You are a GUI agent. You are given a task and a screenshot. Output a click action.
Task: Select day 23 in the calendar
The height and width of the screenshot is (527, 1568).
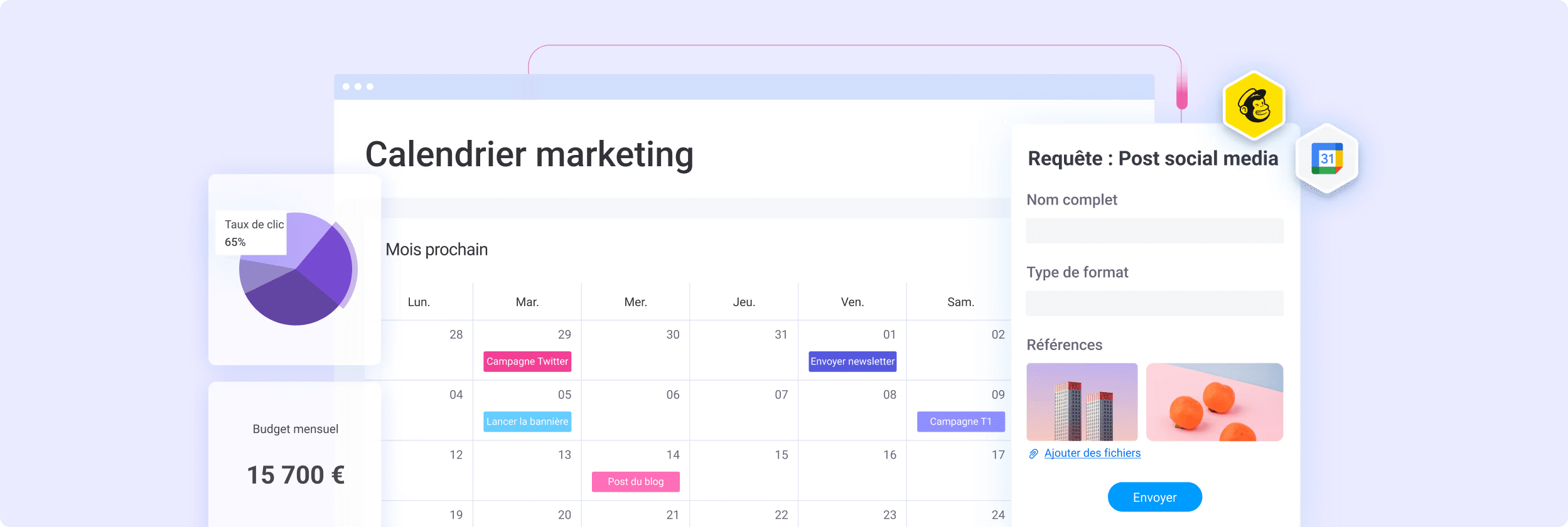coord(889,515)
